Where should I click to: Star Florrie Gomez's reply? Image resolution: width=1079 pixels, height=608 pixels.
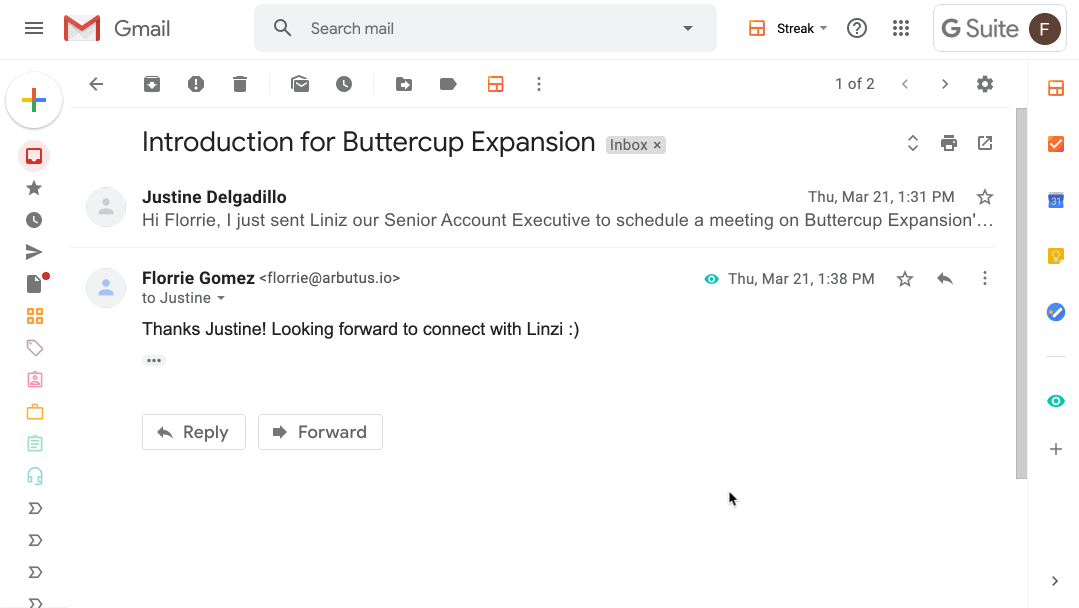[x=904, y=279]
